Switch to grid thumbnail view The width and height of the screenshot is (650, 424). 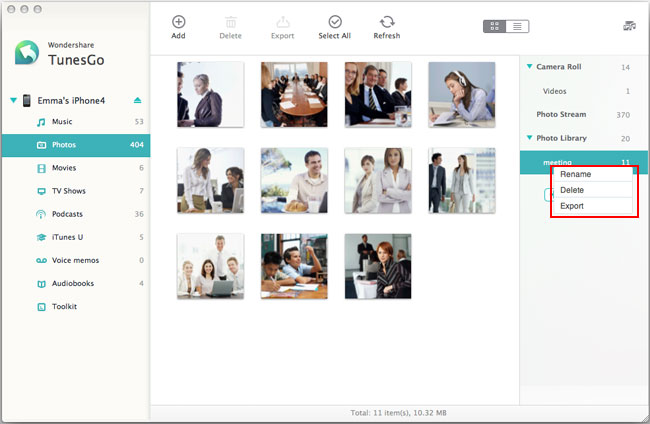click(x=495, y=27)
